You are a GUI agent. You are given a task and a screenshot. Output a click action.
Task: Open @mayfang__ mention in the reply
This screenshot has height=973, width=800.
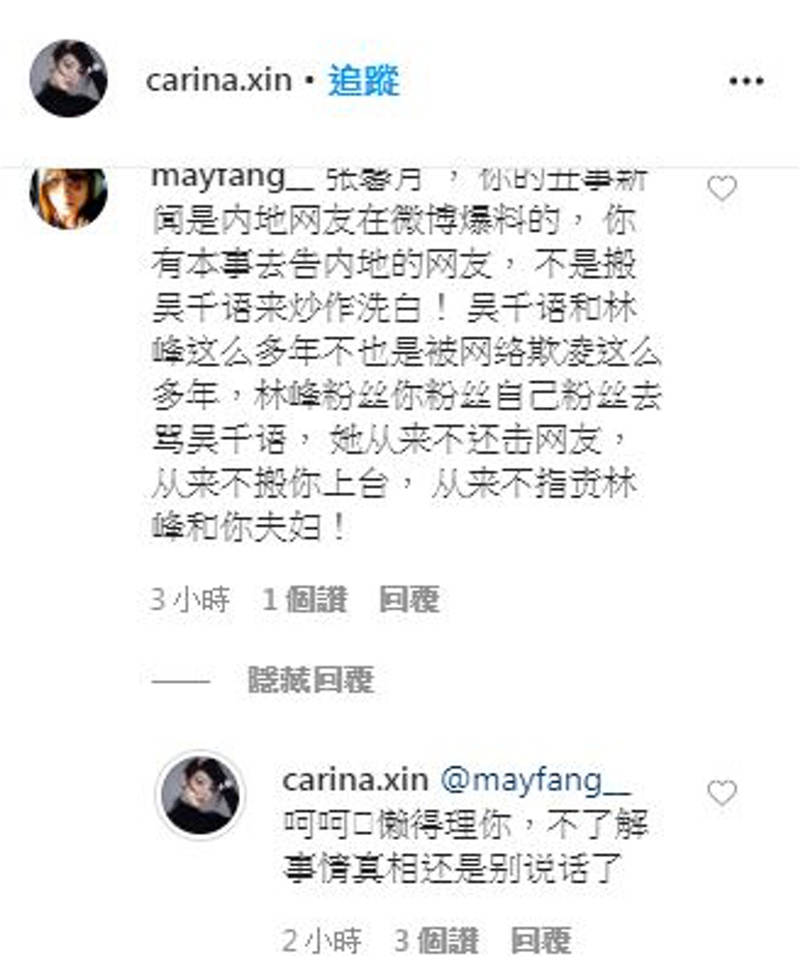[535, 780]
